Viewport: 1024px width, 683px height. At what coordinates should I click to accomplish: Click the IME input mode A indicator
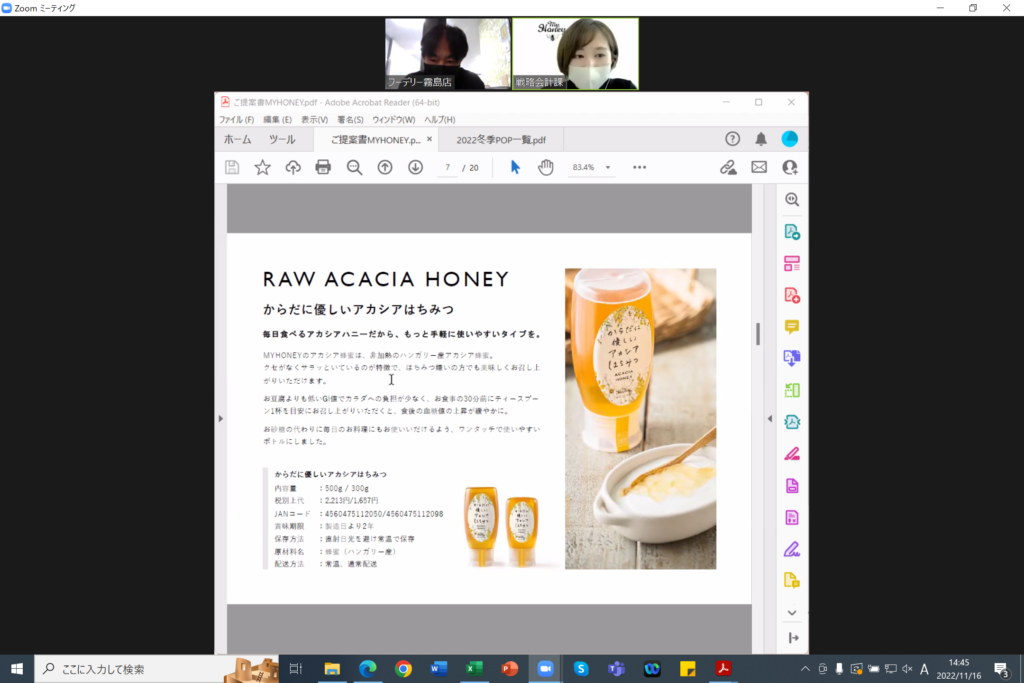(x=924, y=669)
